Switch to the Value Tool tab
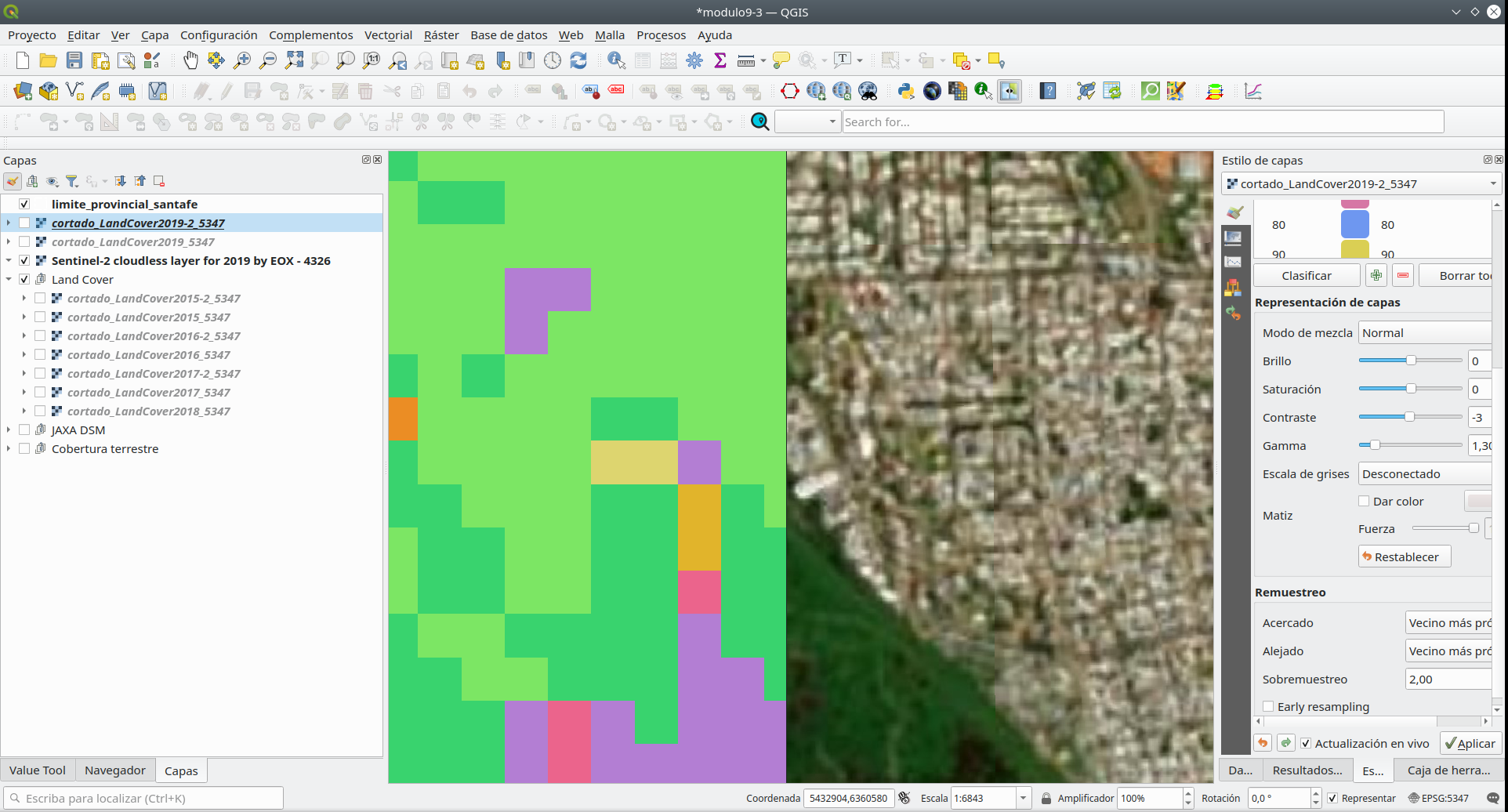 coord(38,770)
